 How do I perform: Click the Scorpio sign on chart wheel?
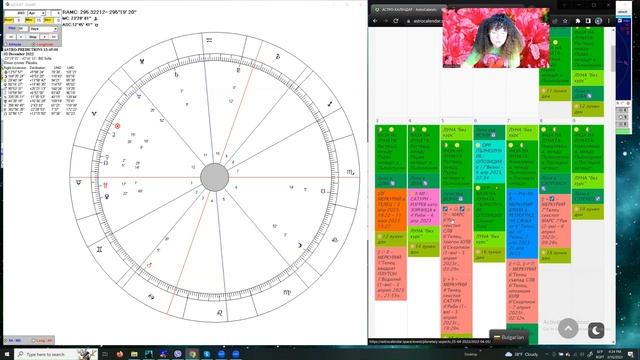click(x=350, y=173)
